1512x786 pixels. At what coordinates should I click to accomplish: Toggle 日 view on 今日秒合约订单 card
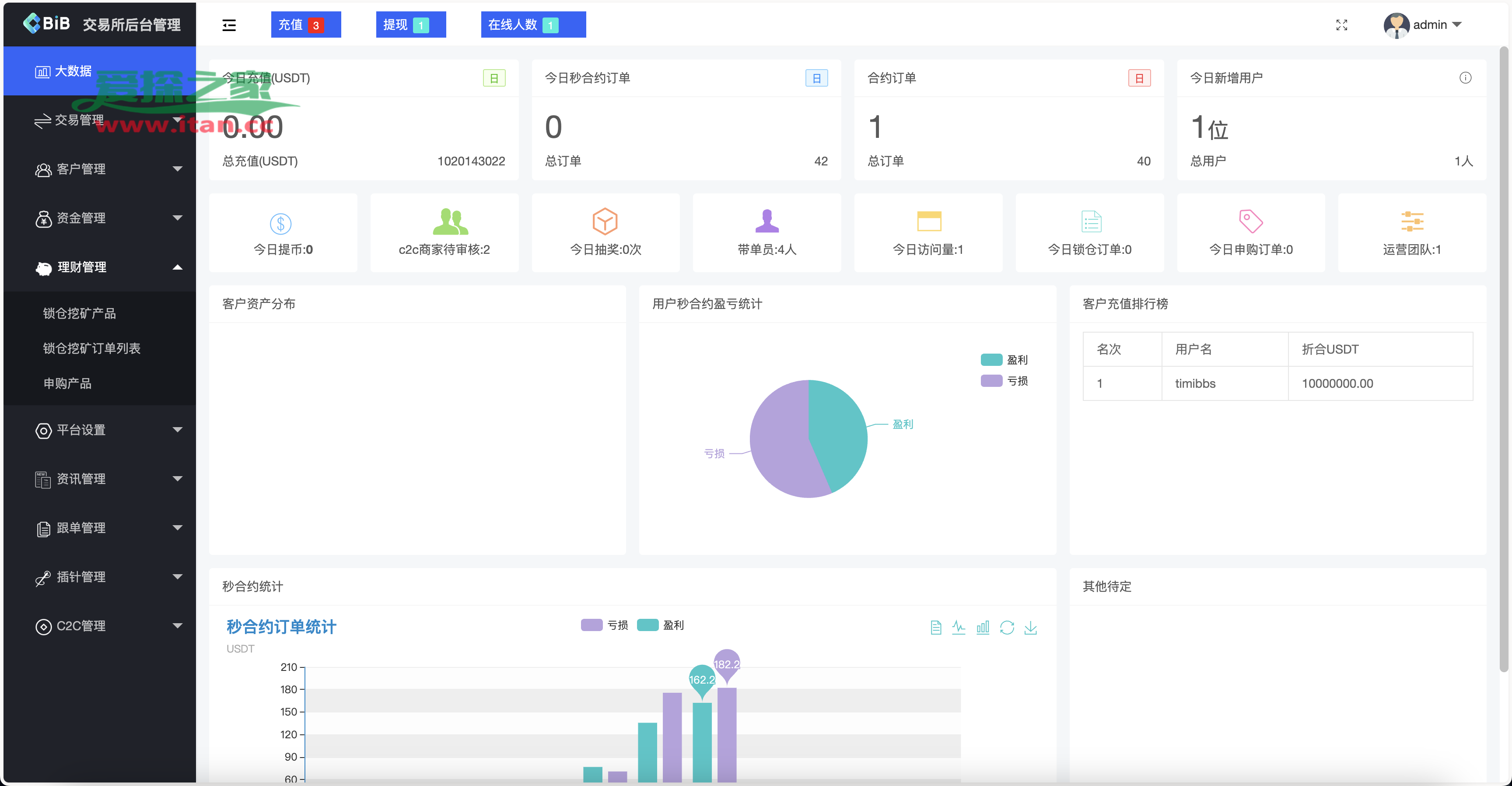[x=817, y=77]
